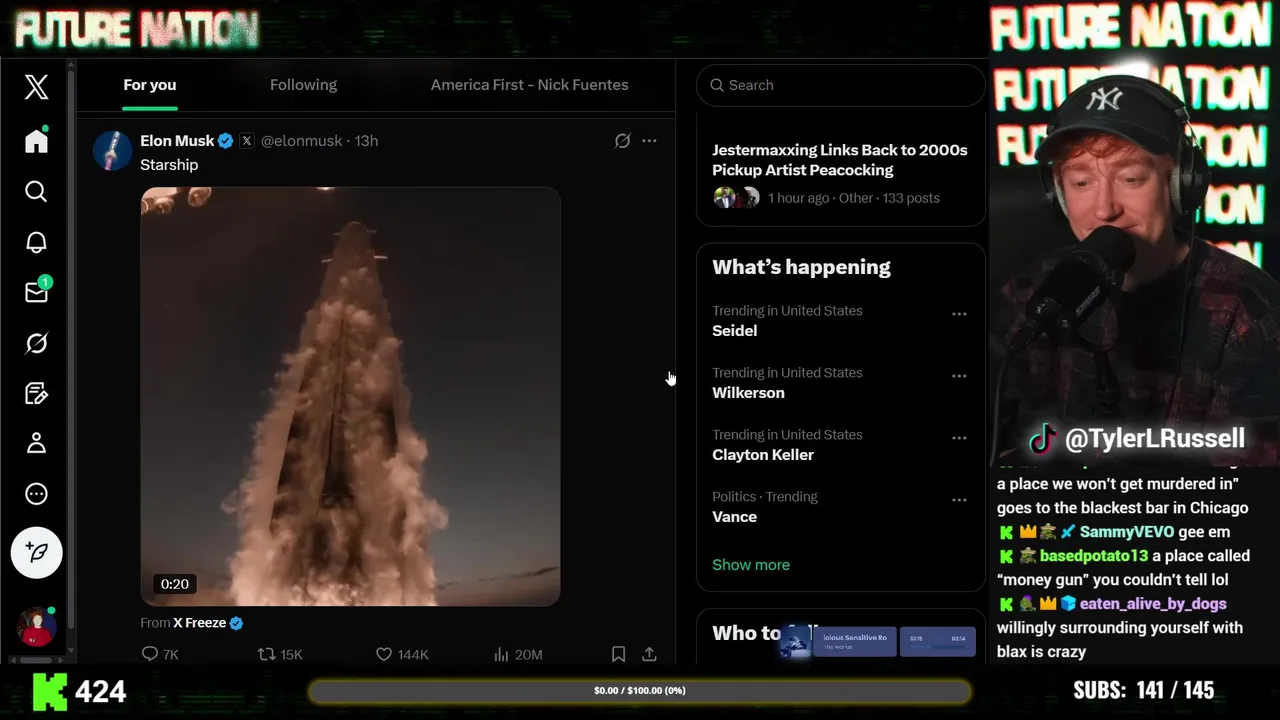Click the 0:20 video duration label
Image resolution: width=1280 pixels, height=720 pixels.
pyautogui.click(x=175, y=584)
